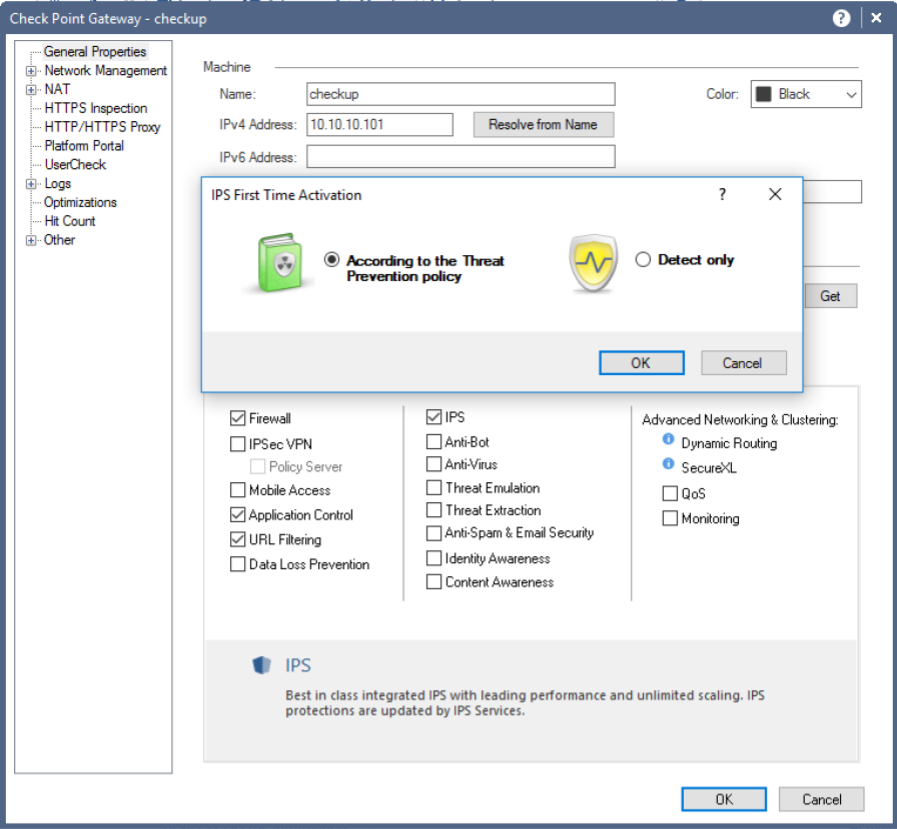Open Hit Count settings page
Screen dimensions: 897x829
coord(70,221)
